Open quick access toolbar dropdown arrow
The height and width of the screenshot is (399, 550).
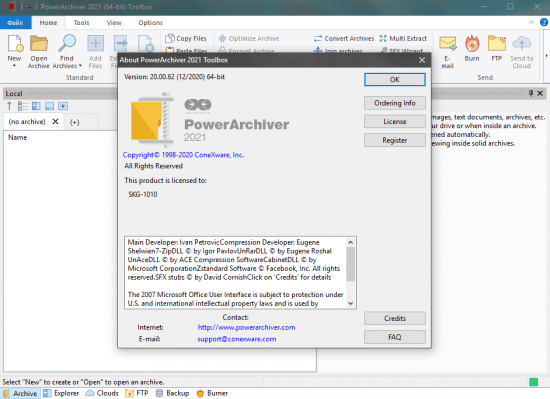29,7
